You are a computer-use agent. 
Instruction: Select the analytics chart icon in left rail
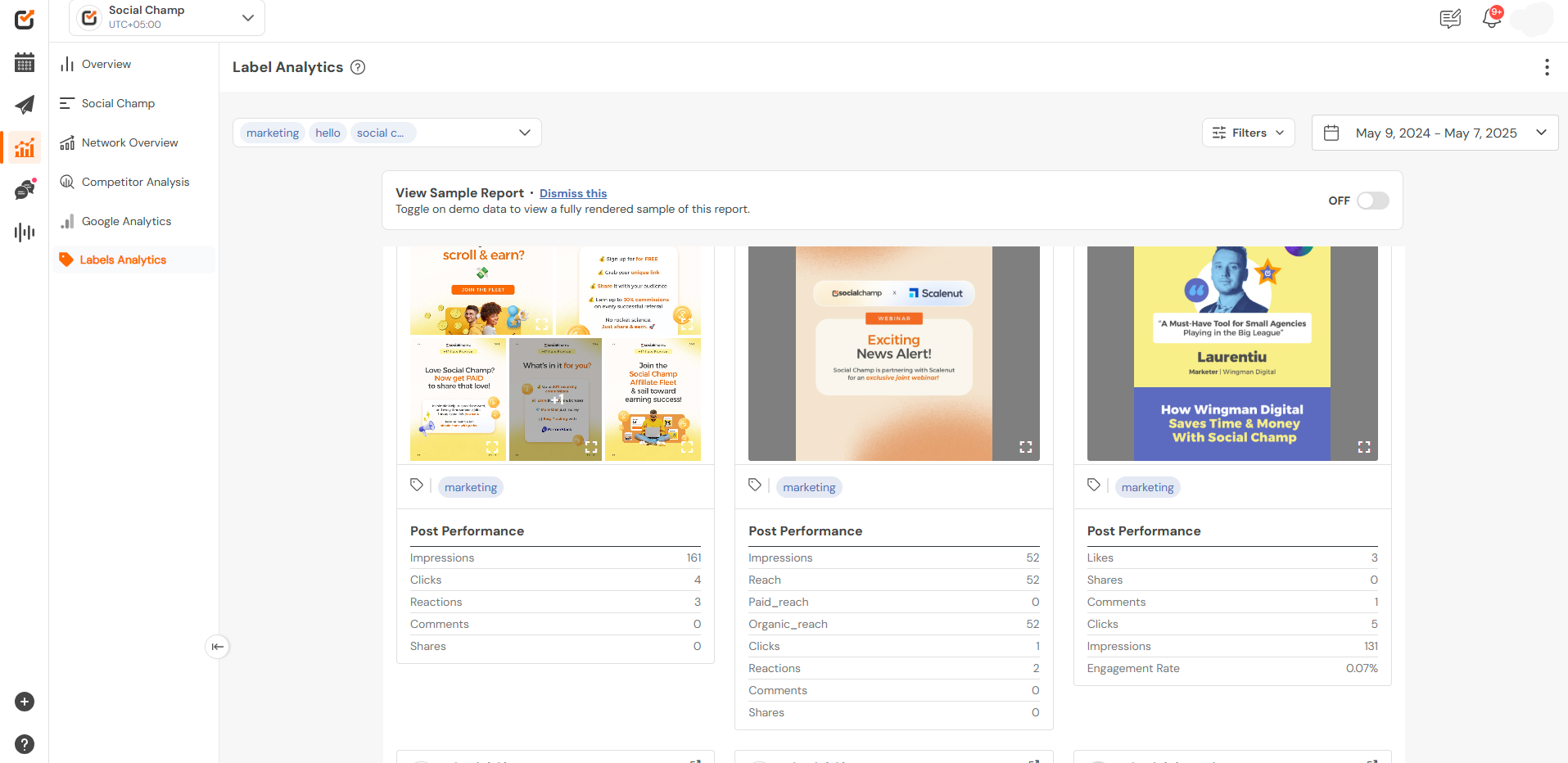coord(25,147)
